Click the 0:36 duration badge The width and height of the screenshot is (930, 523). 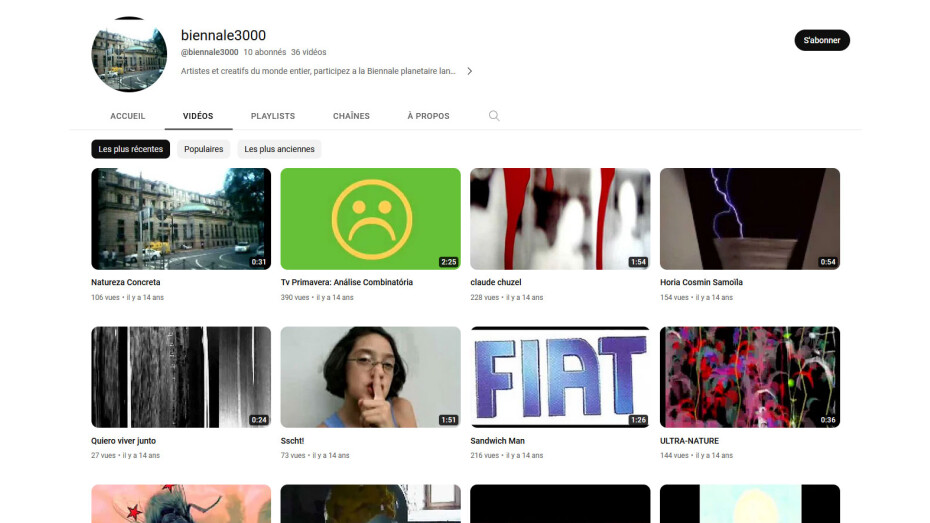point(828,420)
